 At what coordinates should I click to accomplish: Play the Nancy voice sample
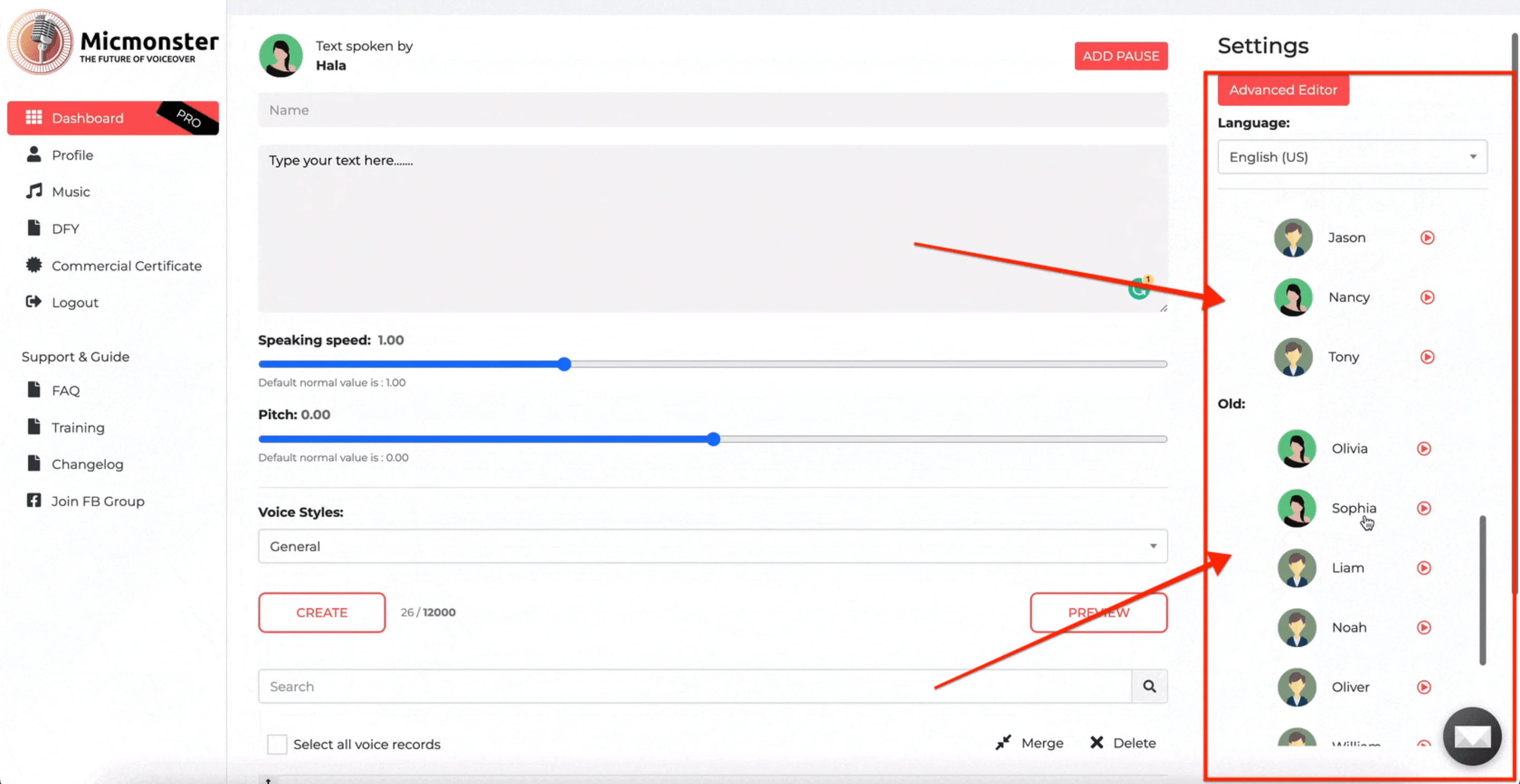[1427, 298]
